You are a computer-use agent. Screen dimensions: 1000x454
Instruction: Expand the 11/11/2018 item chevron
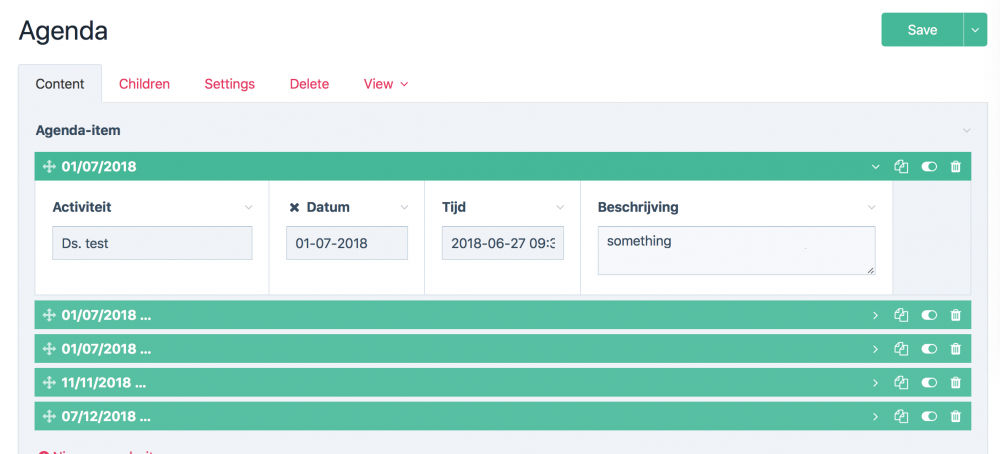pos(876,383)
